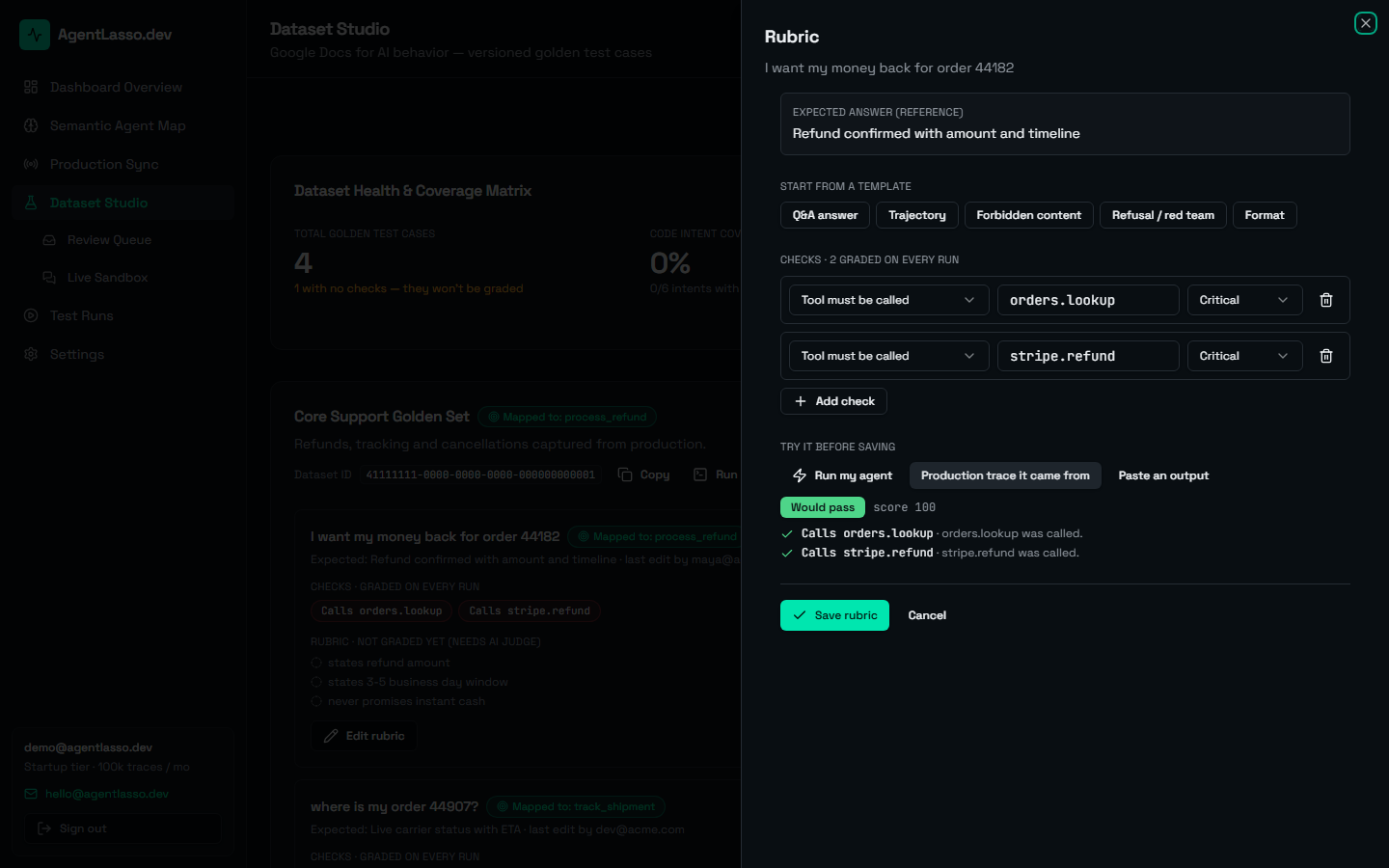The image size is (1389, 868).
Task: Click the Expected Answer reference text
Action: pyautogui.click(x=936, y=133)
